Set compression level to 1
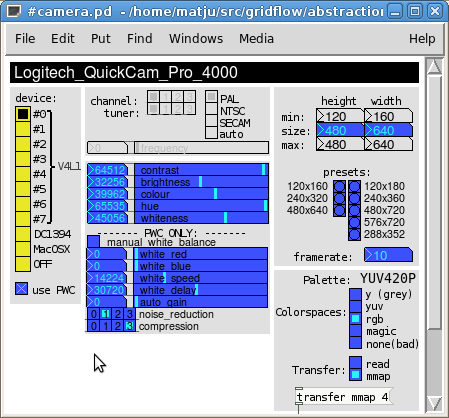 [106, 326]
